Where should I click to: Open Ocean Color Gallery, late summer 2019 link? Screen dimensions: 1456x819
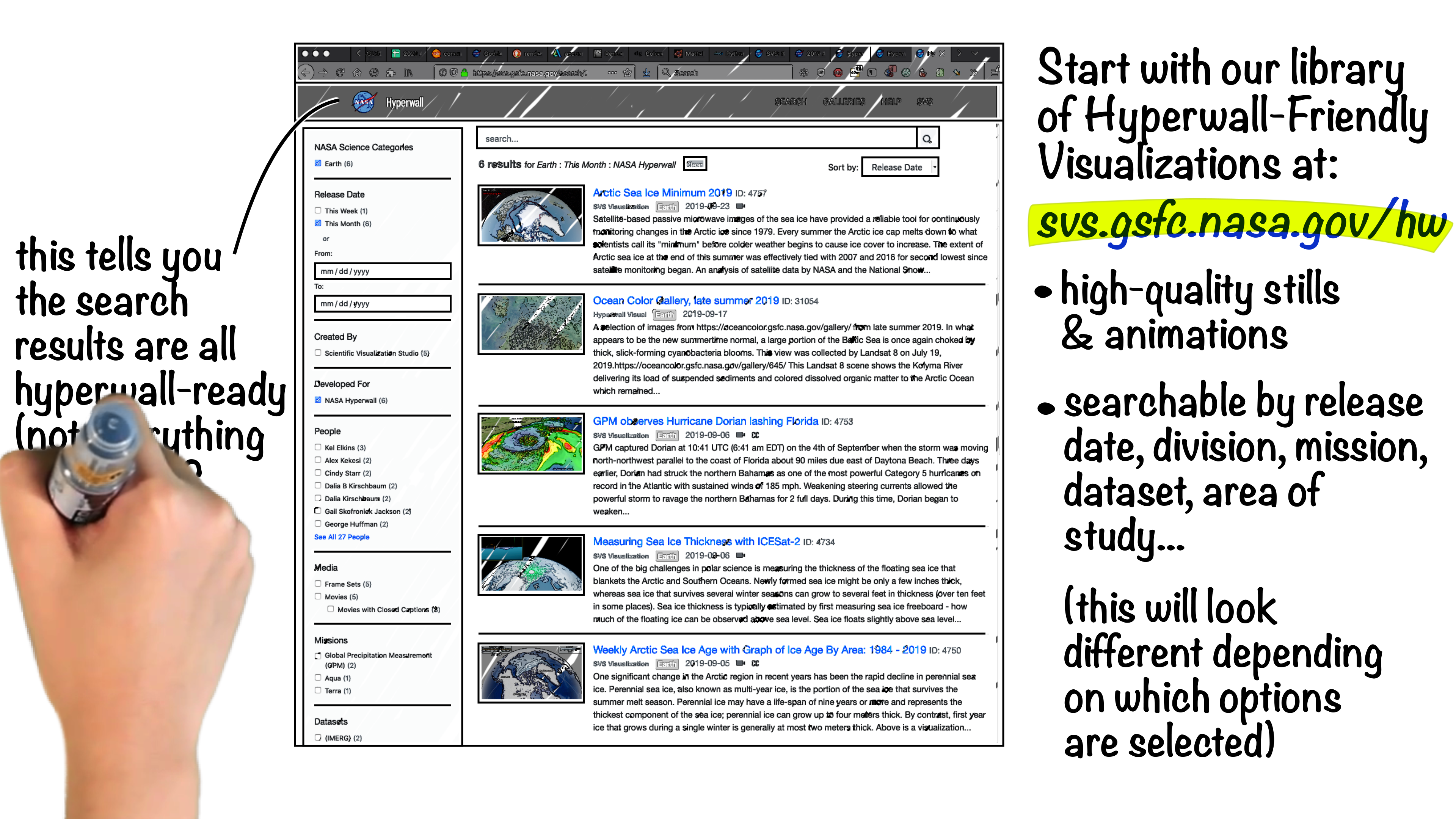(686, 301)
